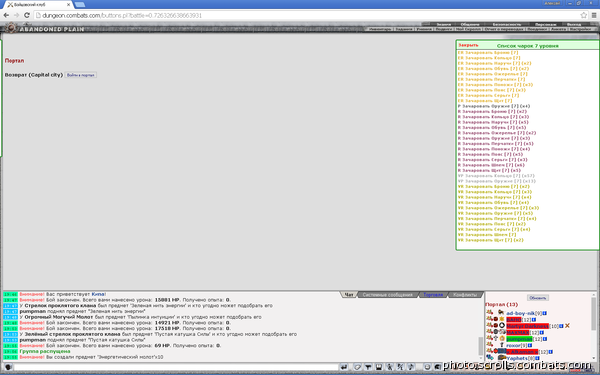600x375 pixels.
Task: Switch to the Конфликты tab
Action: pyautogui.click(x=465, y=295)
